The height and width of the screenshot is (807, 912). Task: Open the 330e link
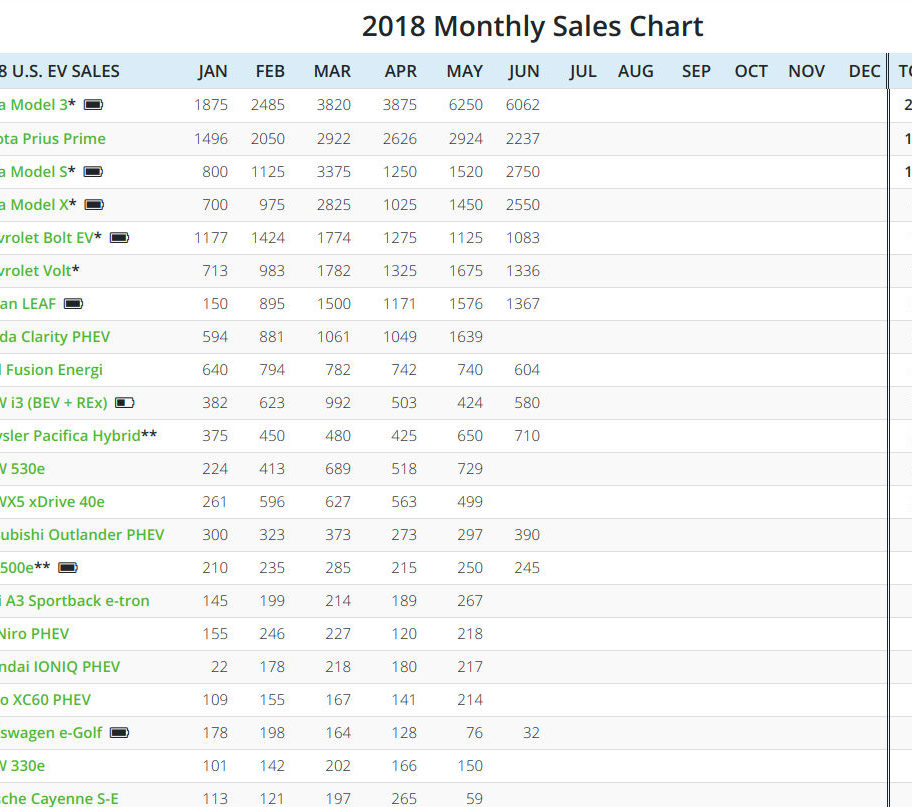tap(23, 766)
